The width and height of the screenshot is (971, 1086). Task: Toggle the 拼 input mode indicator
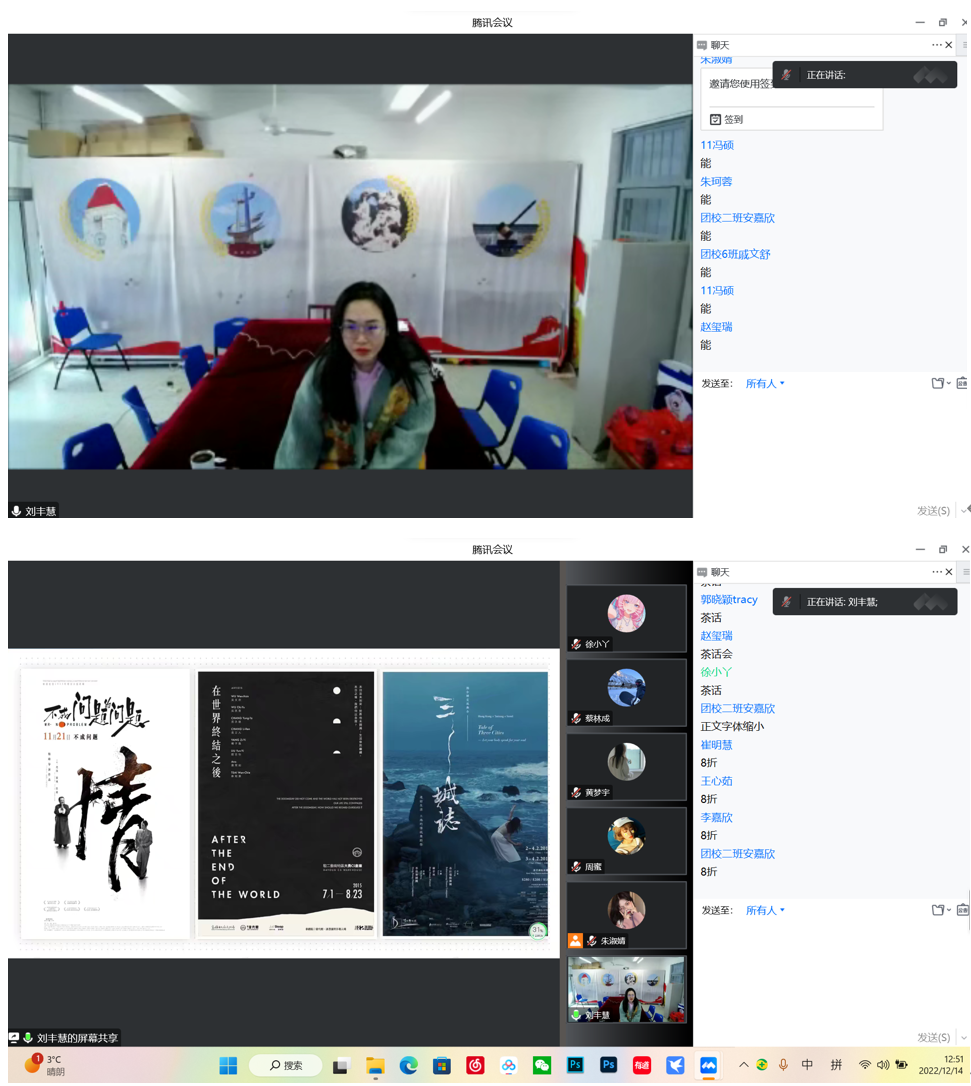tap(836, 1065)
